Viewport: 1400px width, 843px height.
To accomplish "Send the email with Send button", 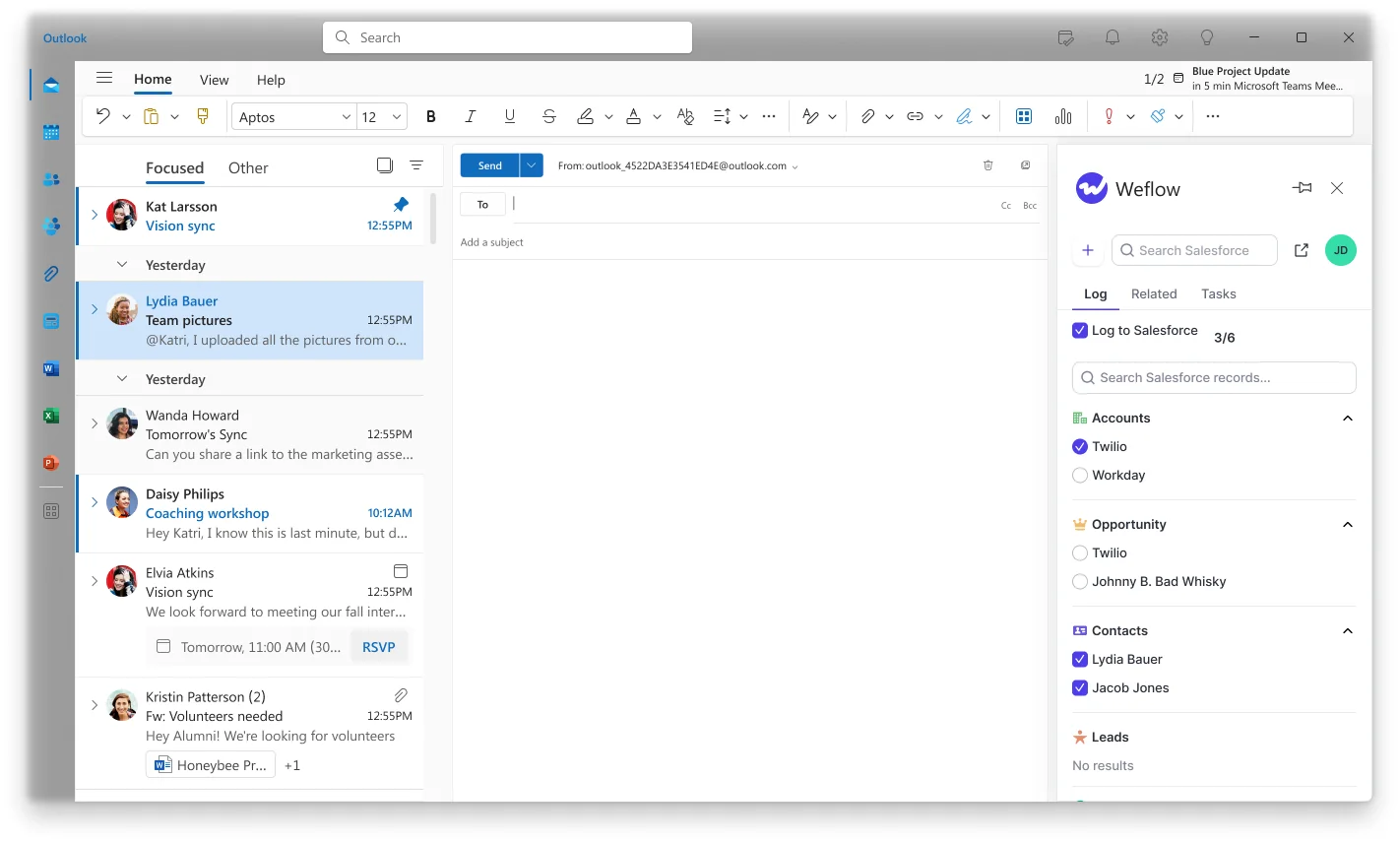I will coord(490,165).
